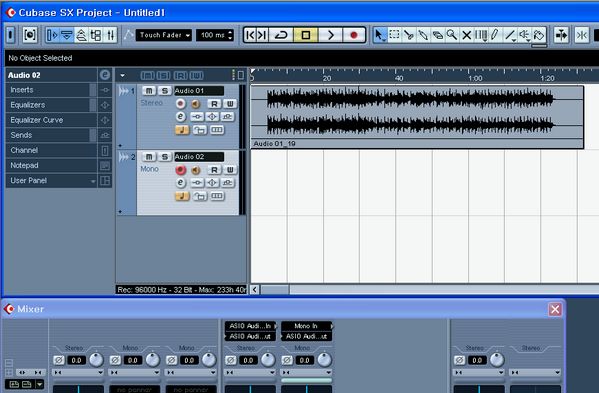Select the Play speaker tool

pos(525,35)
